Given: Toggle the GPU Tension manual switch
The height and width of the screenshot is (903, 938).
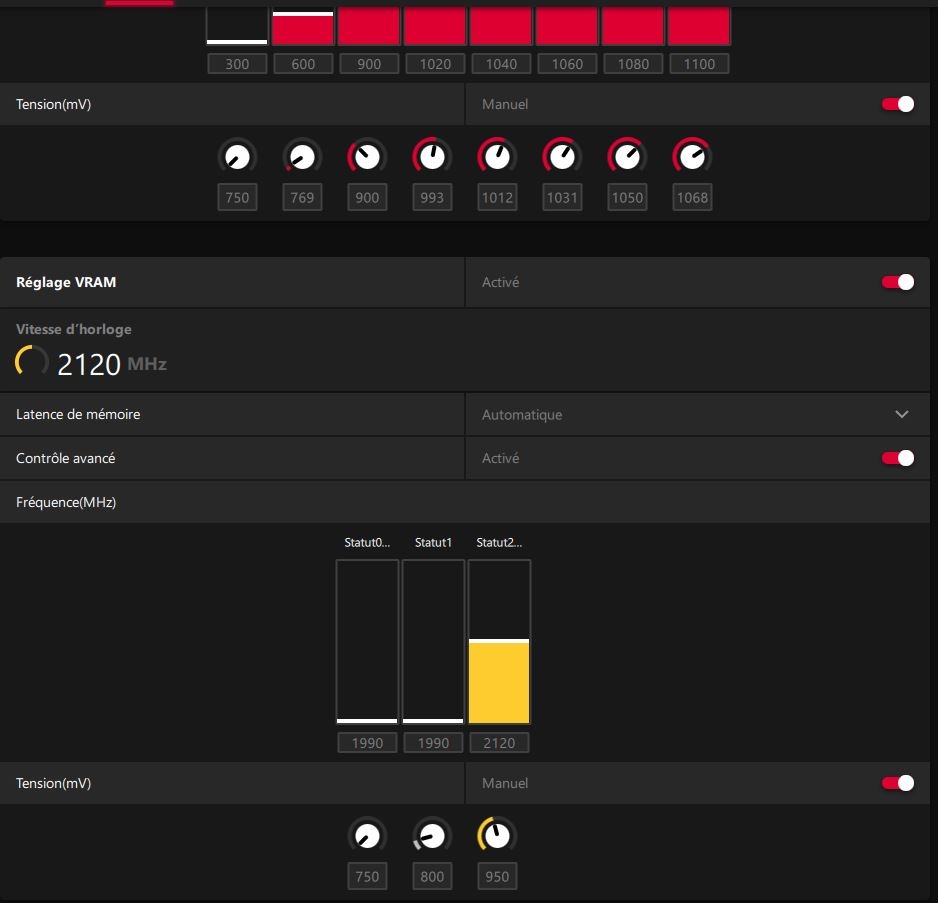Looking at the screenshot, I should [x=897, y=104].
